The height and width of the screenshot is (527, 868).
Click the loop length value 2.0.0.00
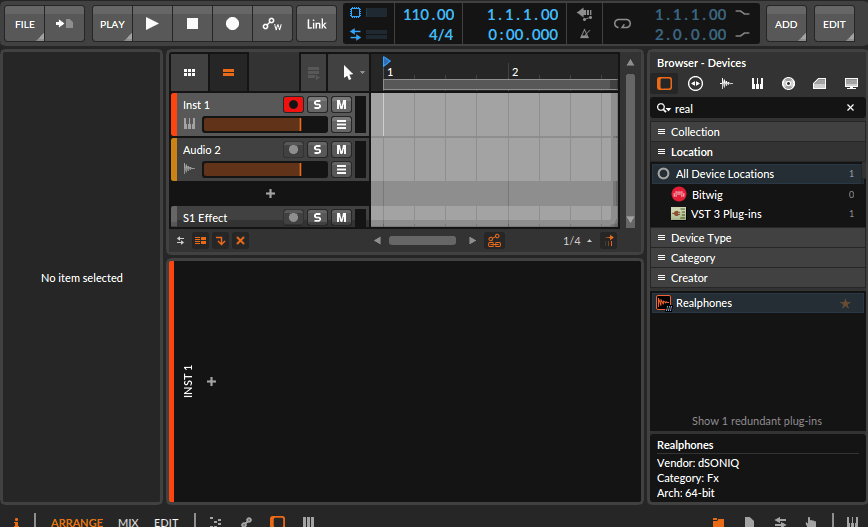(x=690, y=34)
